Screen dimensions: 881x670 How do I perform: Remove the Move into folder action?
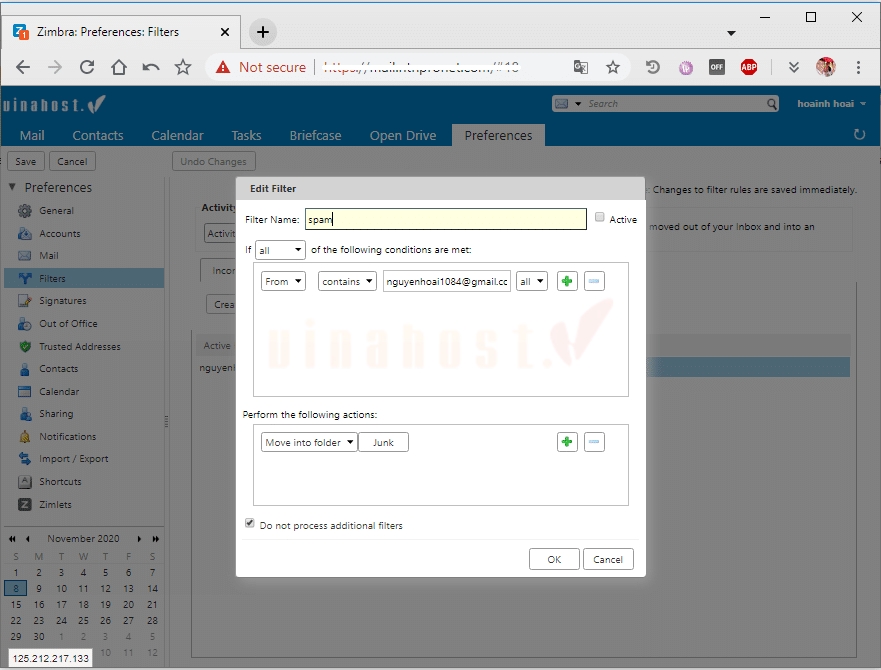(x=594, y=442)
